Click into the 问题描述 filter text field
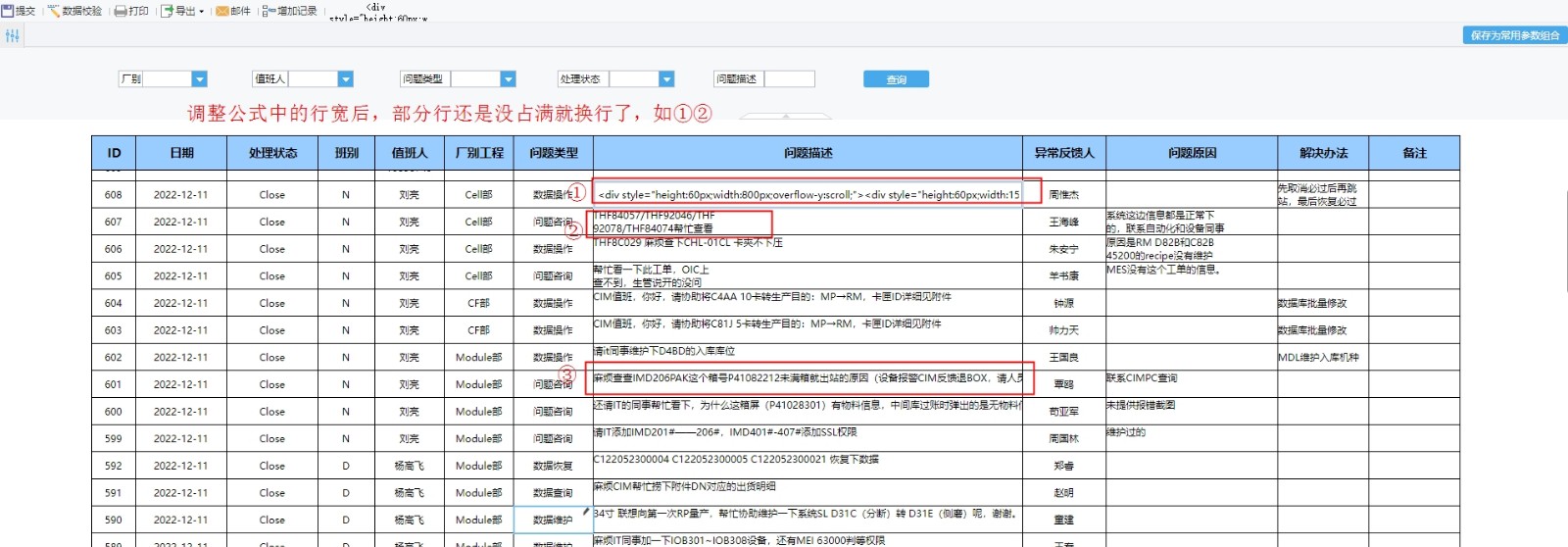This screenshot has height=547, width=1568. pyautogui.click(x=789, y=79)
